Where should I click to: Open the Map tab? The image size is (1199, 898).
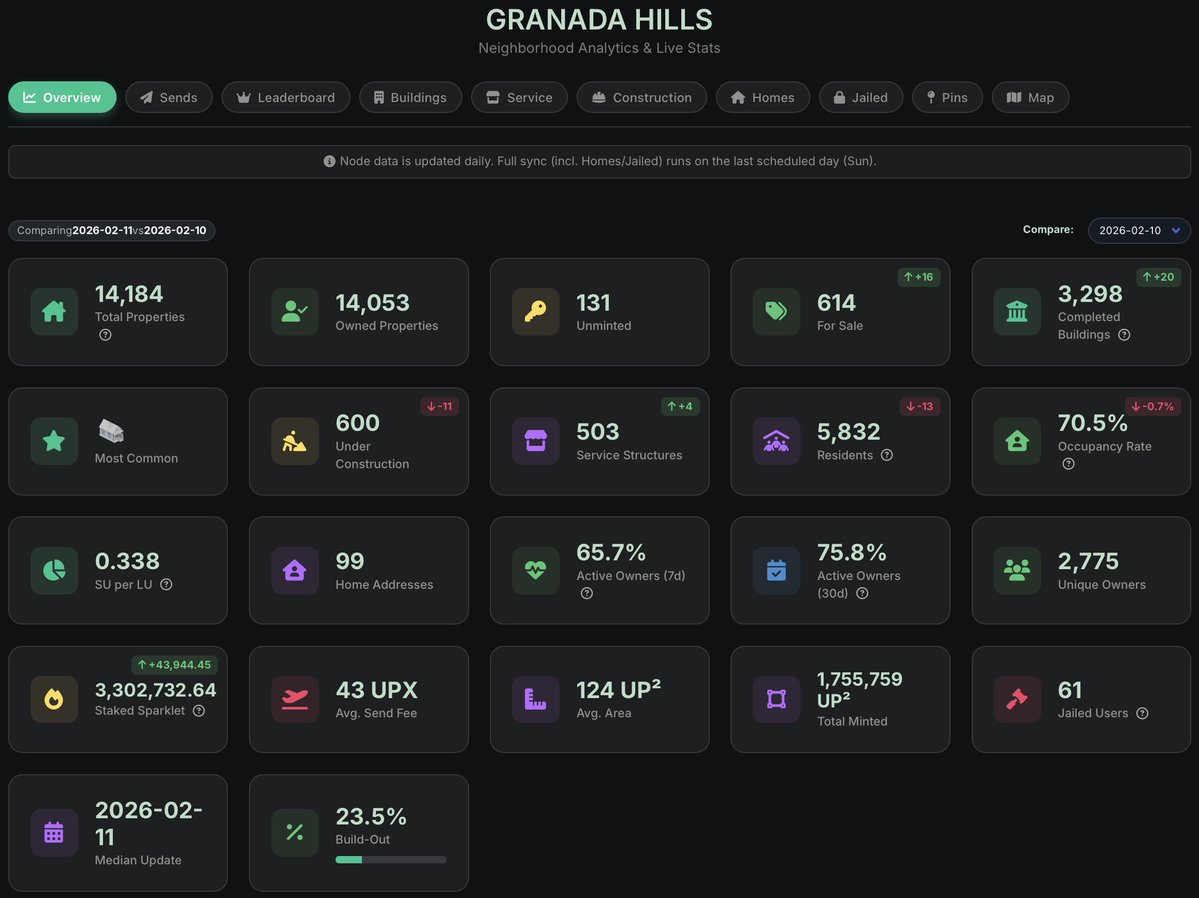(x=1030, y=97)
